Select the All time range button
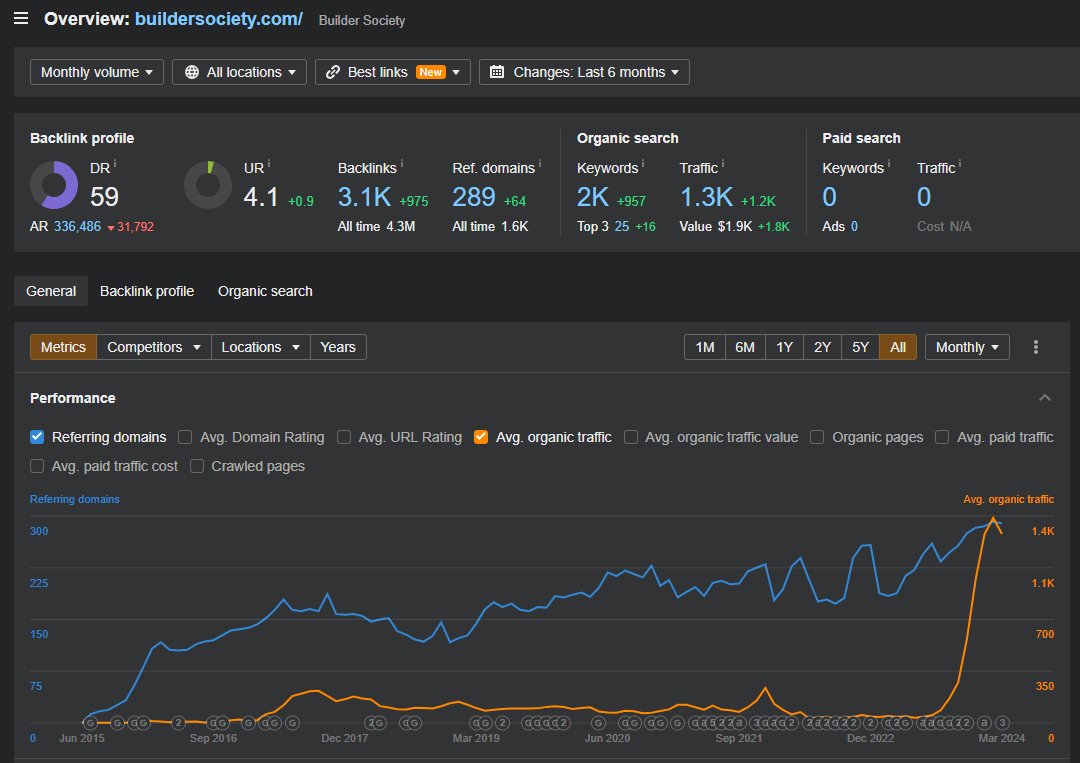1080x763 pixels. point(897,347)
